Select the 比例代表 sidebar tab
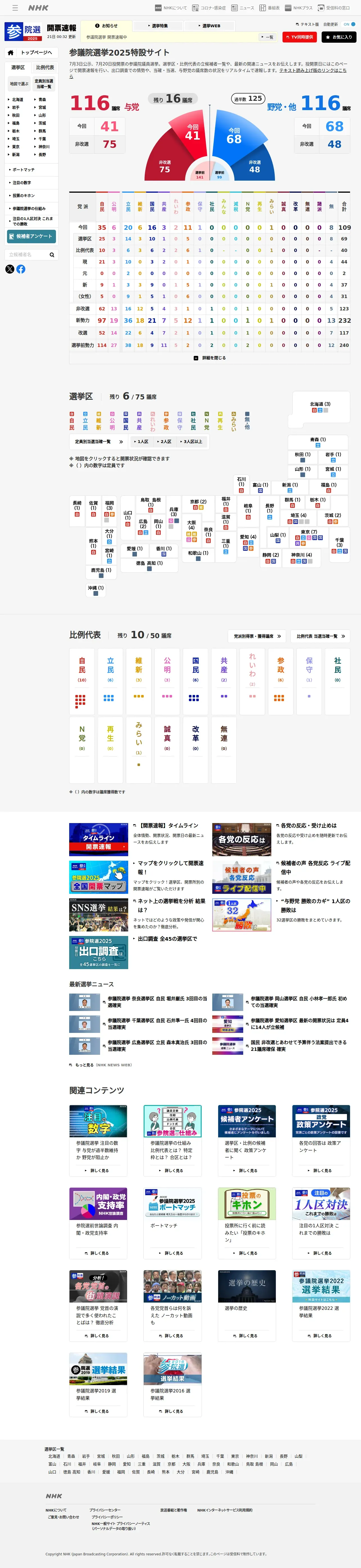The width and height of the screenshot is (361, 1568). [44, 68]
